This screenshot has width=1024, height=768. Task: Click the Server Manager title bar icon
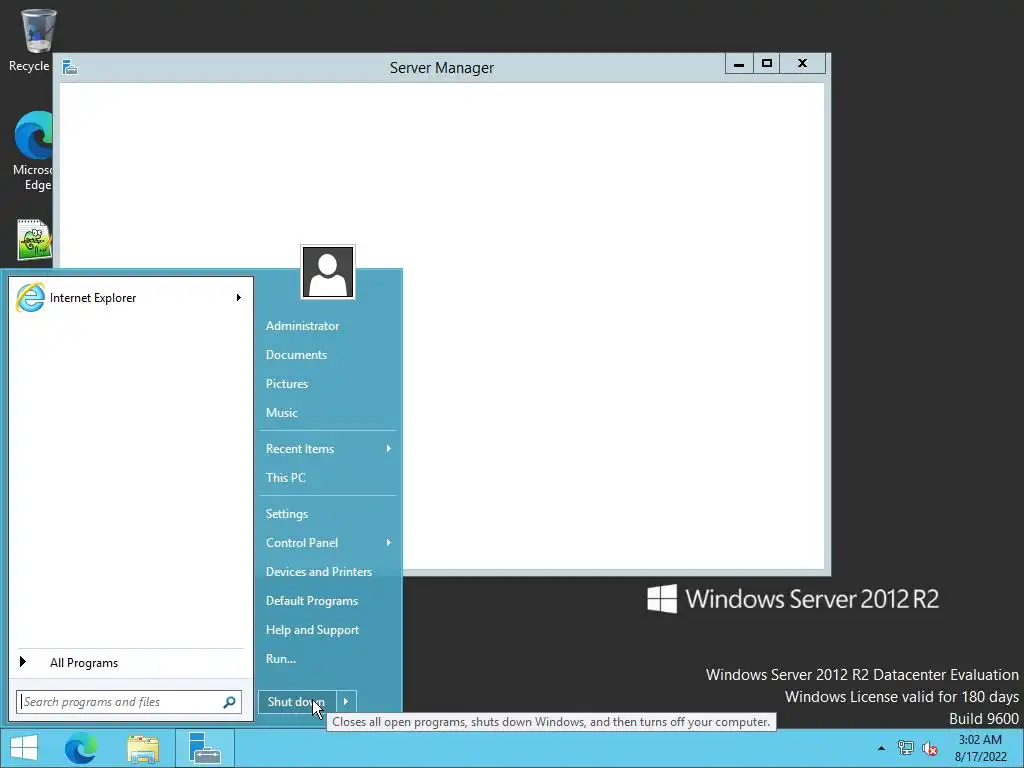coord(70,67)
